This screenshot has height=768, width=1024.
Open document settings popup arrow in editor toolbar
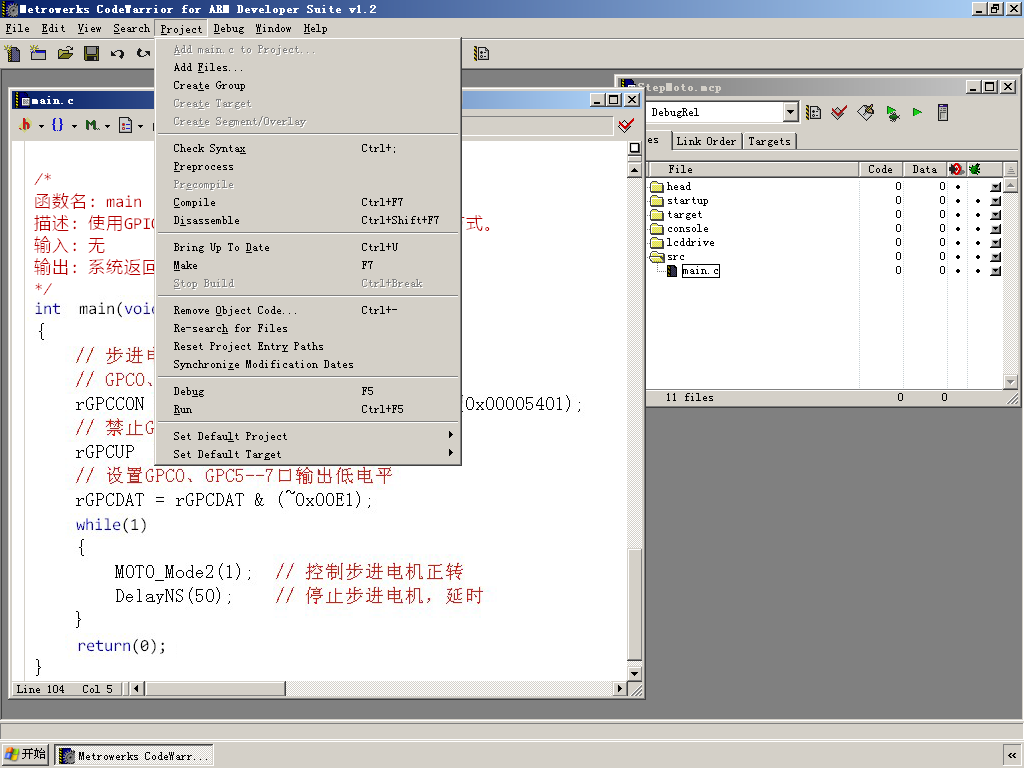pos(140,125)
